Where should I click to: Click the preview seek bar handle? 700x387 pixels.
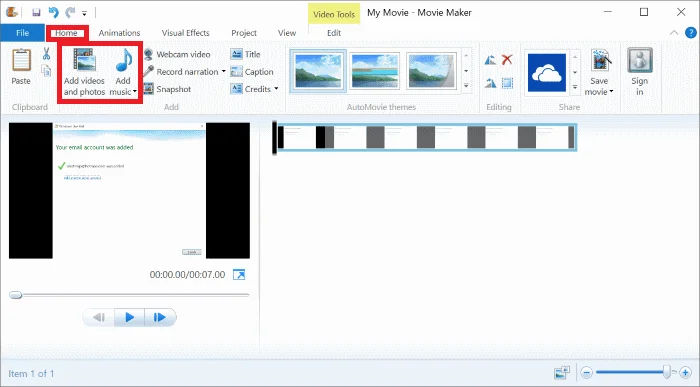[16, 295]
